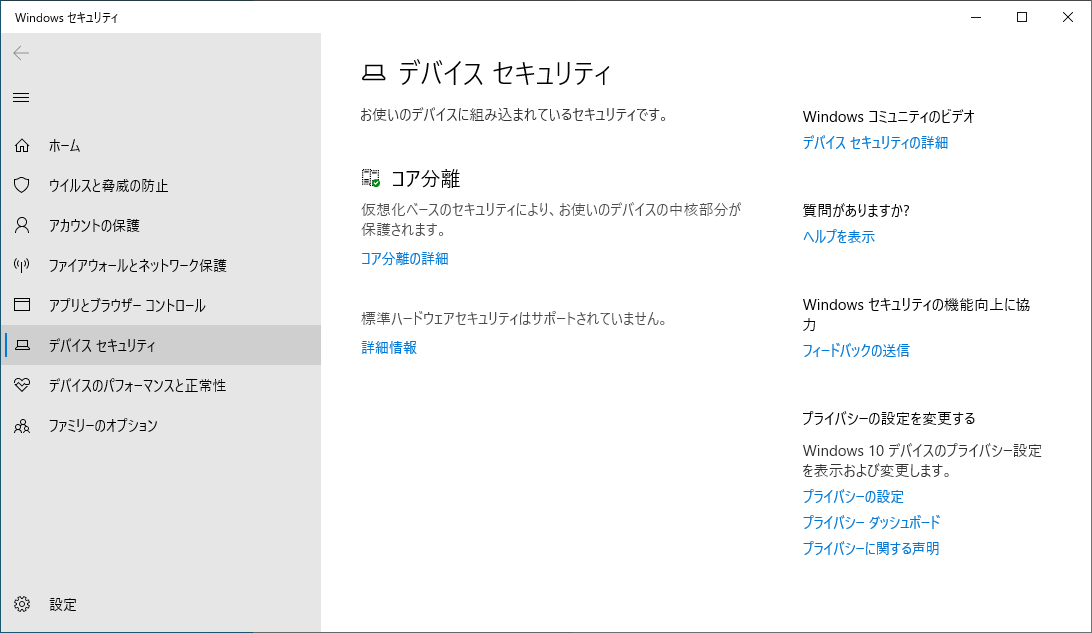Minimize the Windows セキュリティ window
The width and height of the screenshot is (1092, 633).
coord(976,17)
